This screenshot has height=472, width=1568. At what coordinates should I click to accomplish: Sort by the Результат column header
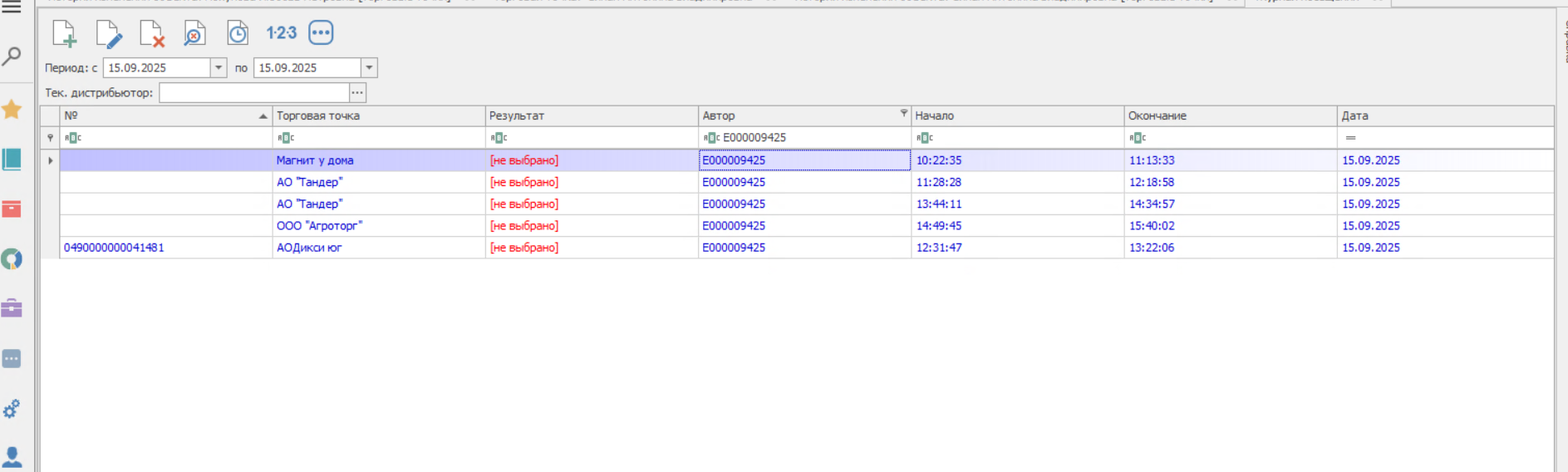[x=592, y=116]
